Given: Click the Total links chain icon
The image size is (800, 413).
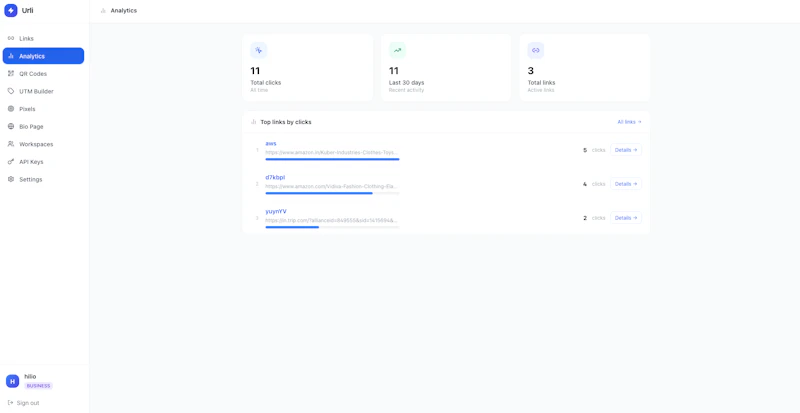Looking at the screenshot, I should [x=536, y=51].
